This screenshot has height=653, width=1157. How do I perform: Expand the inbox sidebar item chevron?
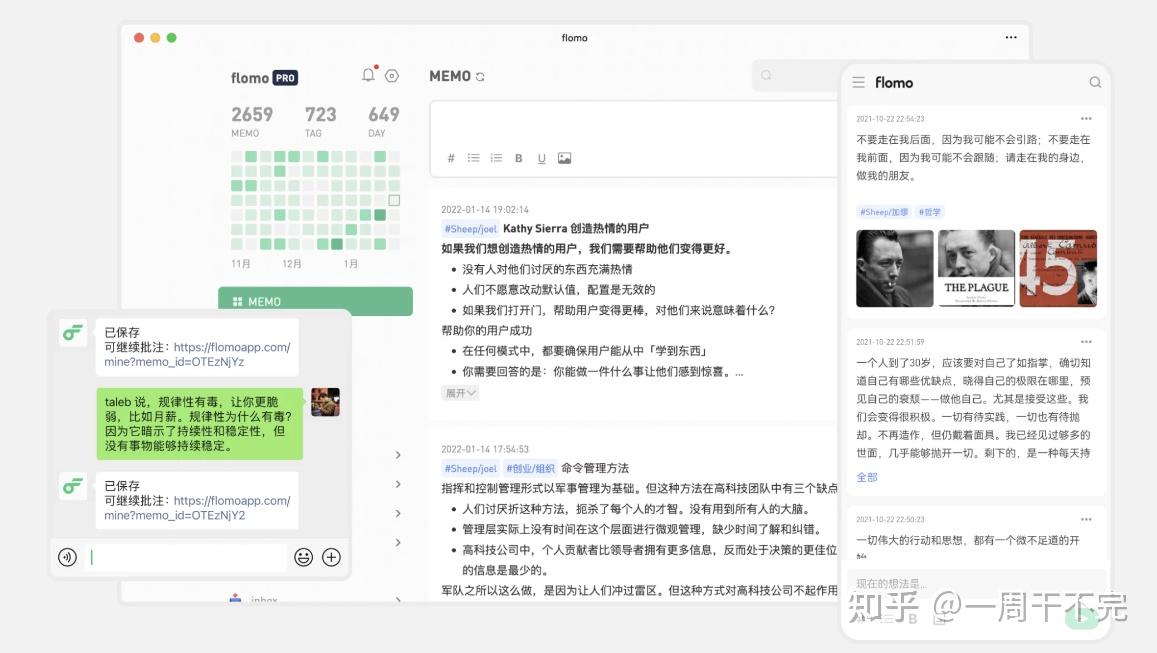[398, 600]
